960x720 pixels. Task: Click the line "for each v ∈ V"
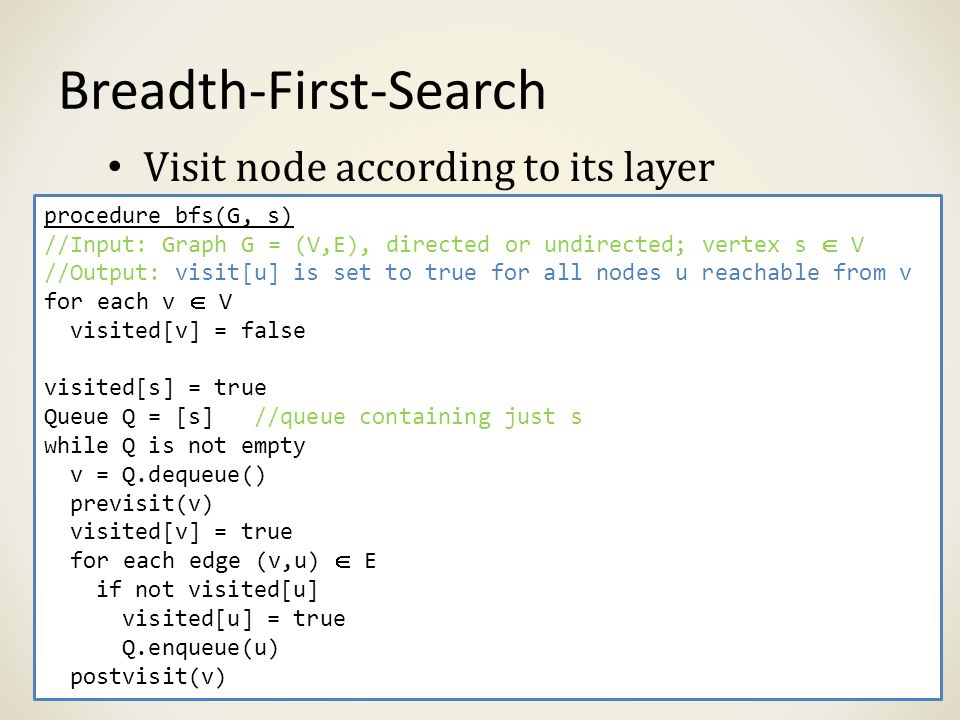[138, 302]
